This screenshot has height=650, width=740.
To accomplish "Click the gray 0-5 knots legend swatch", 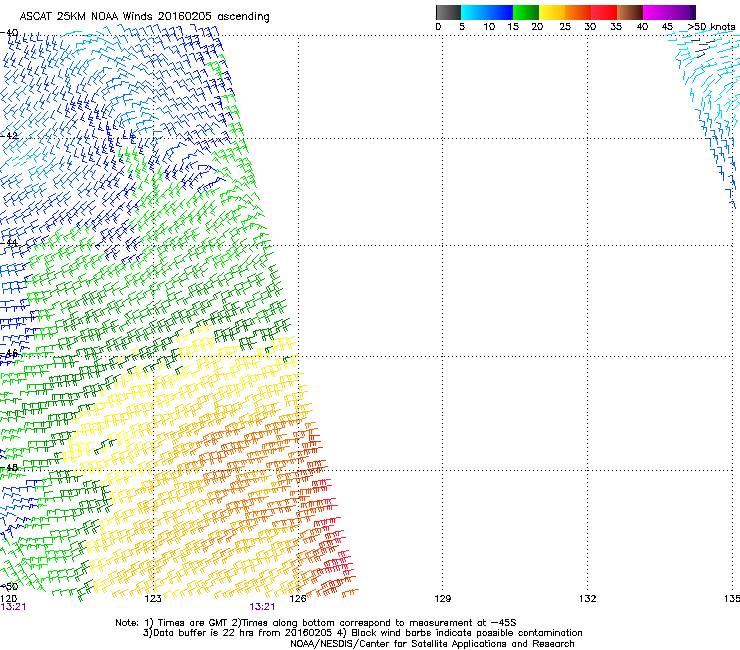I will click(x=448, y=12).
